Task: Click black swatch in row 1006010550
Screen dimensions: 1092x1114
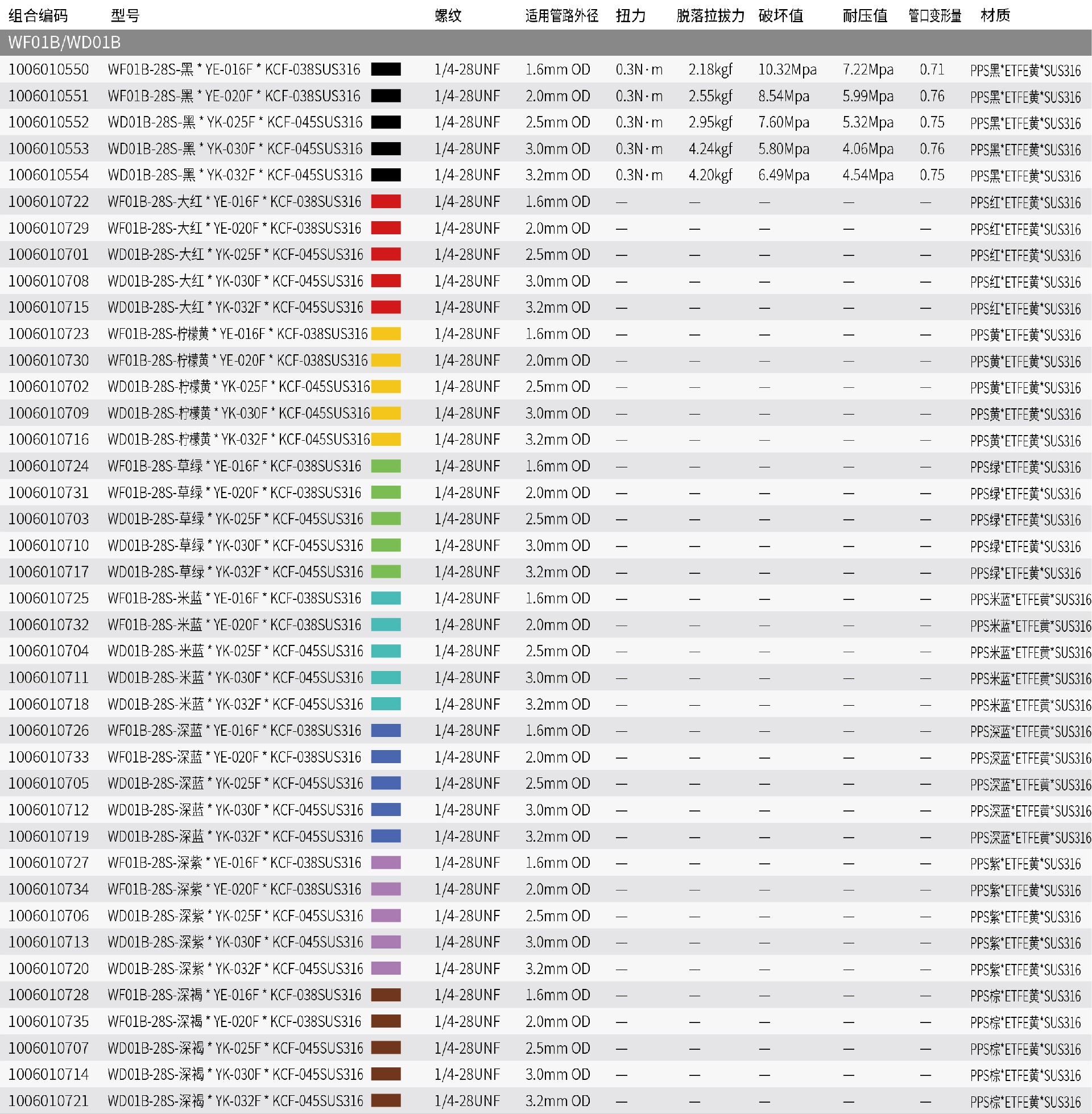Action: click(x=386, y=69)
